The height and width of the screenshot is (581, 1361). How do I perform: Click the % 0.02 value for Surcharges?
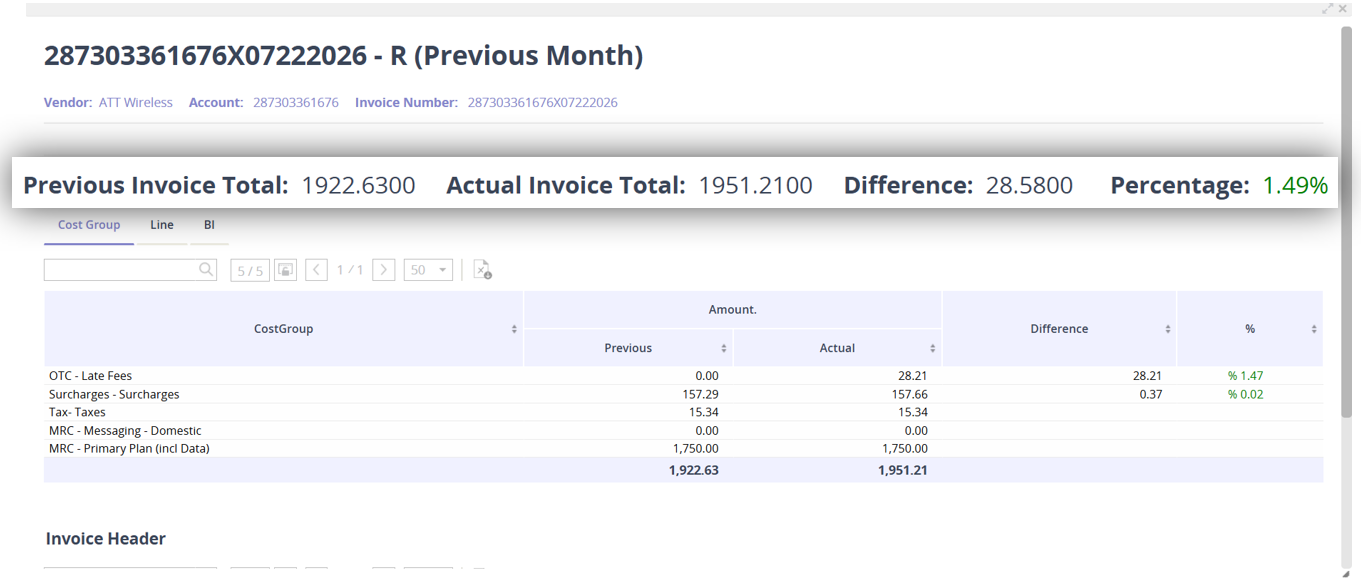coord(1246,394)
